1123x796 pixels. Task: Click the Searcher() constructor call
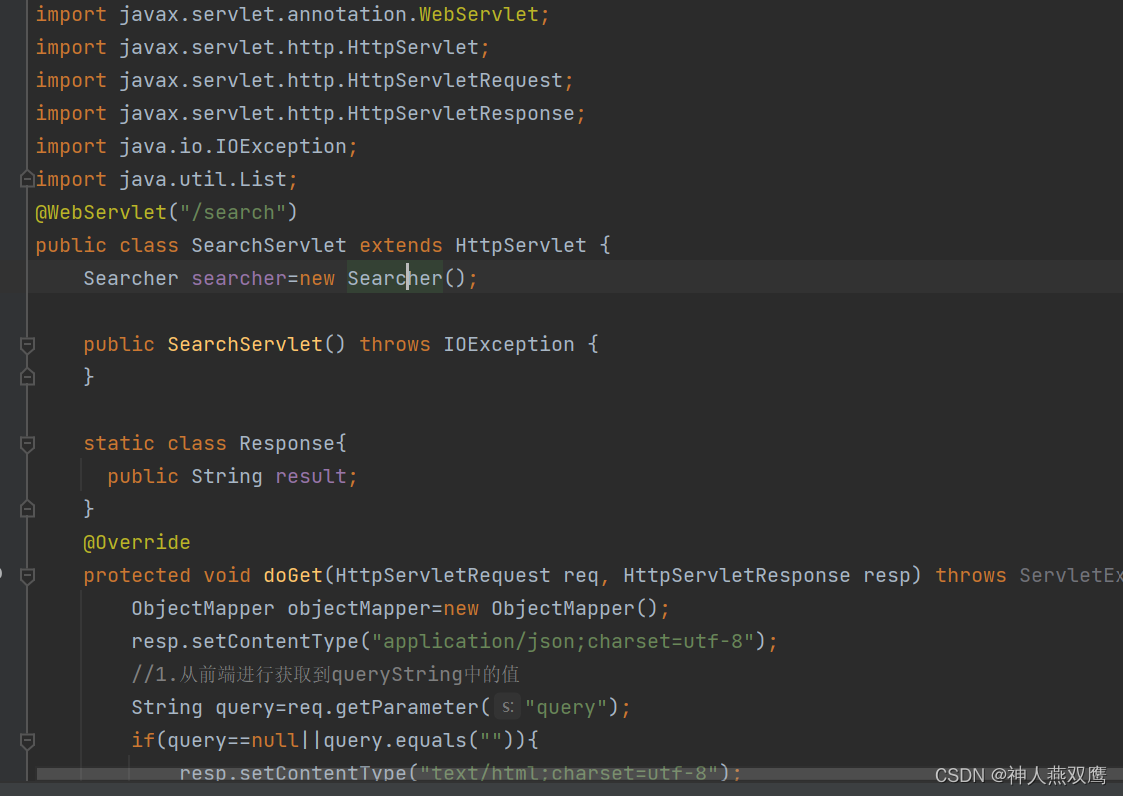pyautogui.click(x=406, y=278)
